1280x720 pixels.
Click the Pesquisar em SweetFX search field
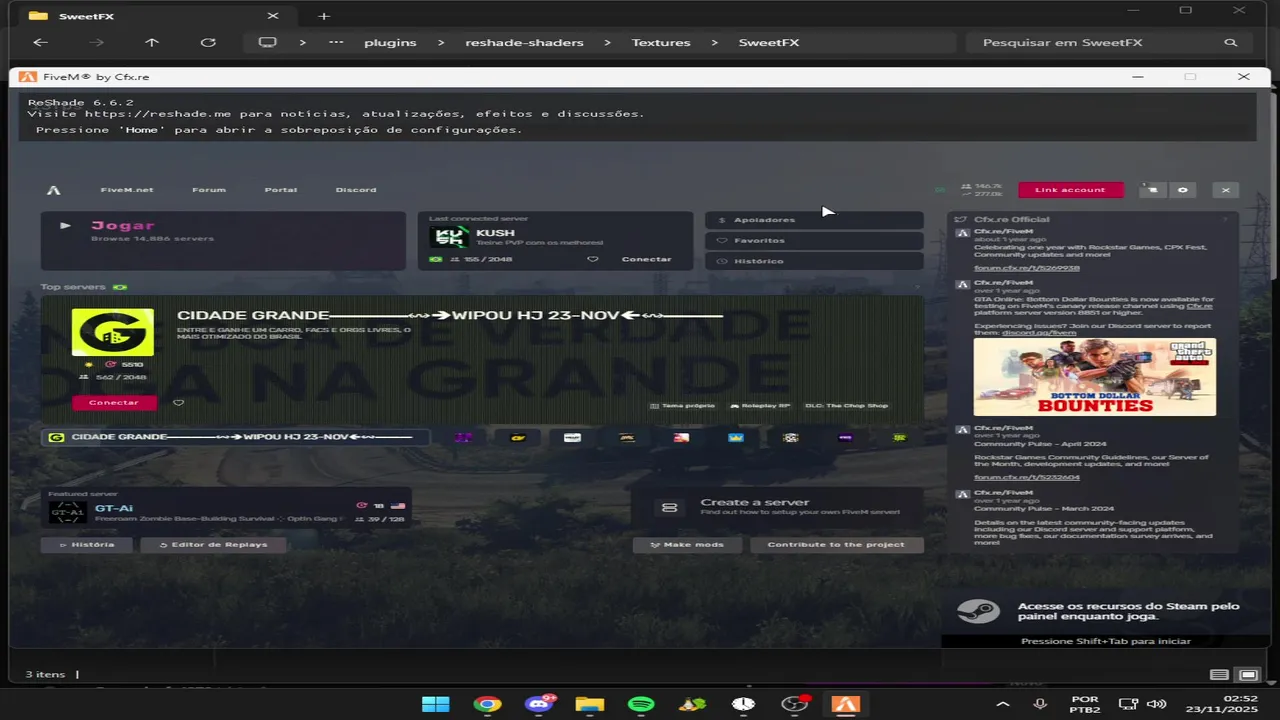pyautogui.click(x=1107, y=42)
